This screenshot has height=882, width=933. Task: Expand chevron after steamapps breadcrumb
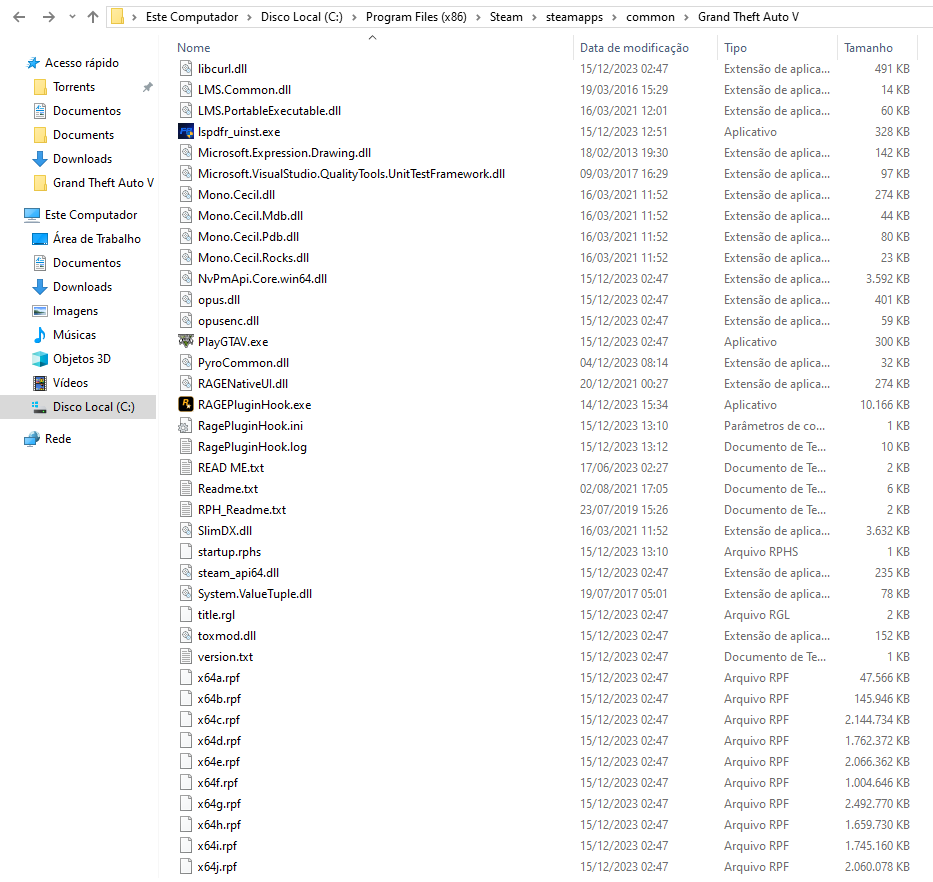[x=615, y=17]
